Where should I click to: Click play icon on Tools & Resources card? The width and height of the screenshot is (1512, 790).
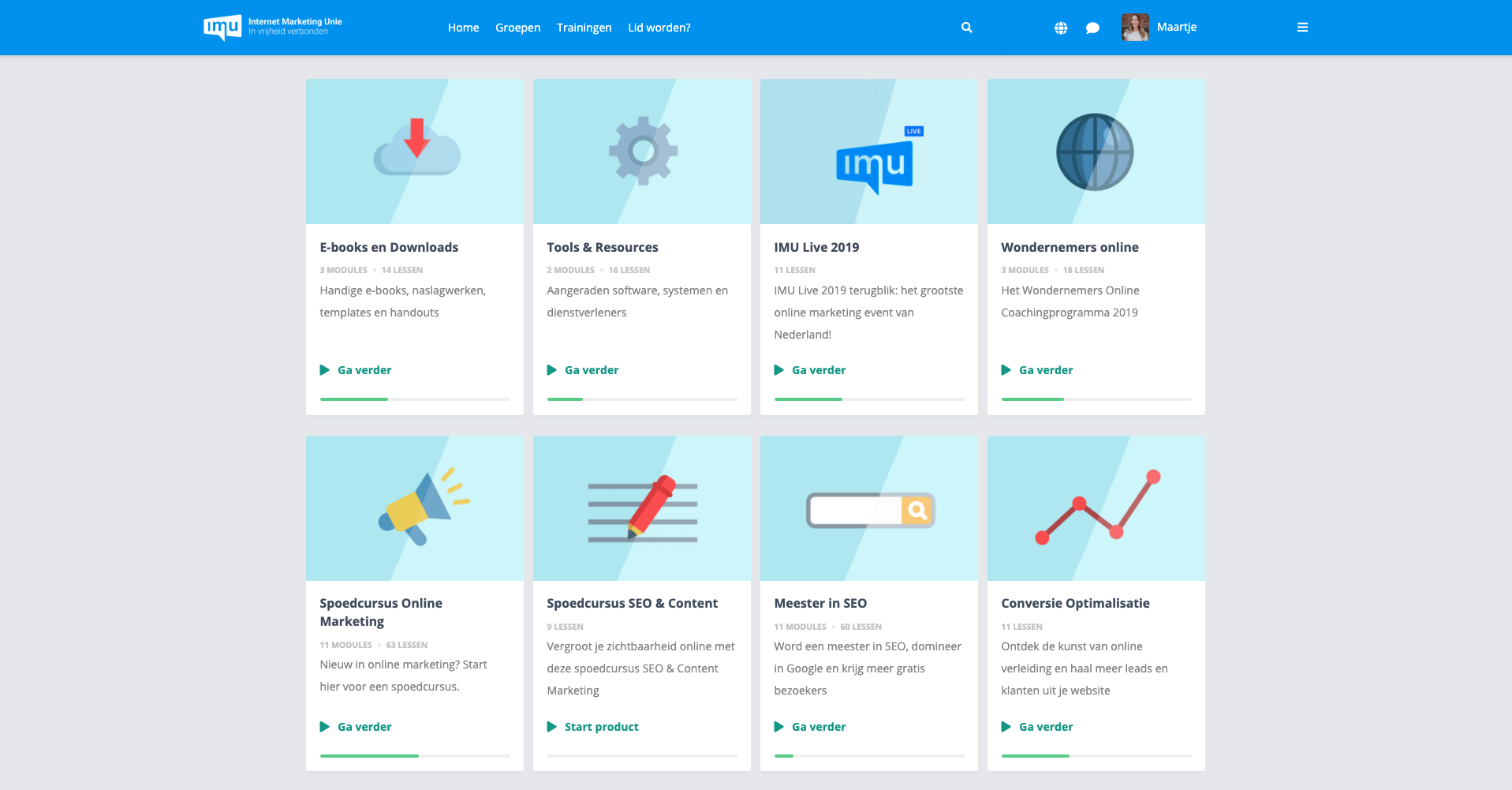[551, 370]
